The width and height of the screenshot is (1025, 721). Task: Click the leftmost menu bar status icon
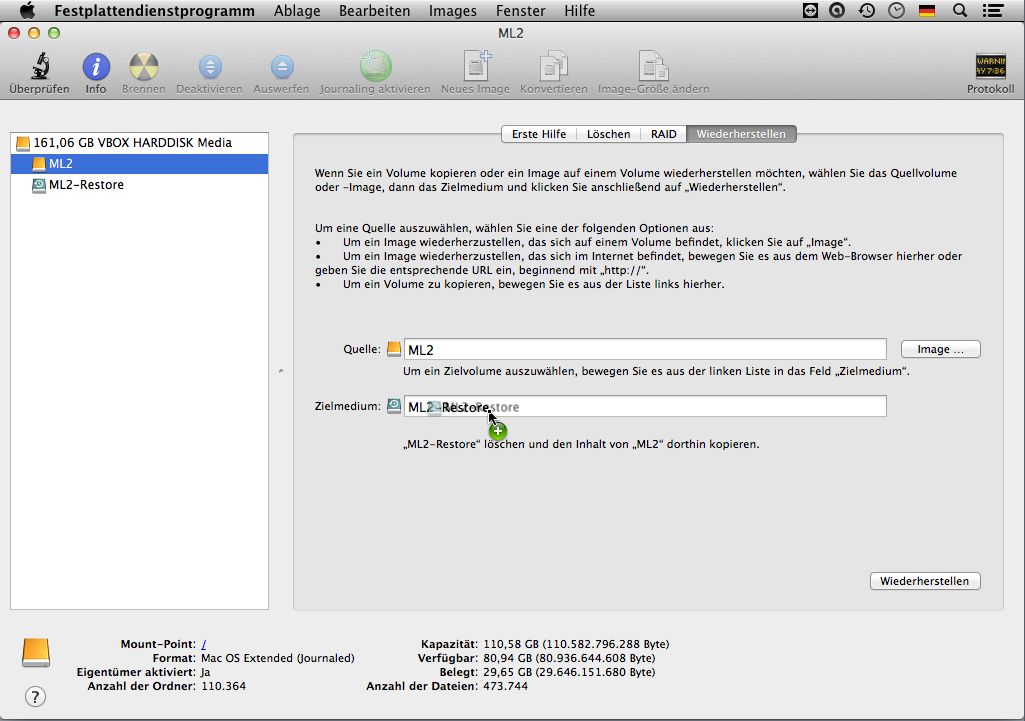click(810, 10)
